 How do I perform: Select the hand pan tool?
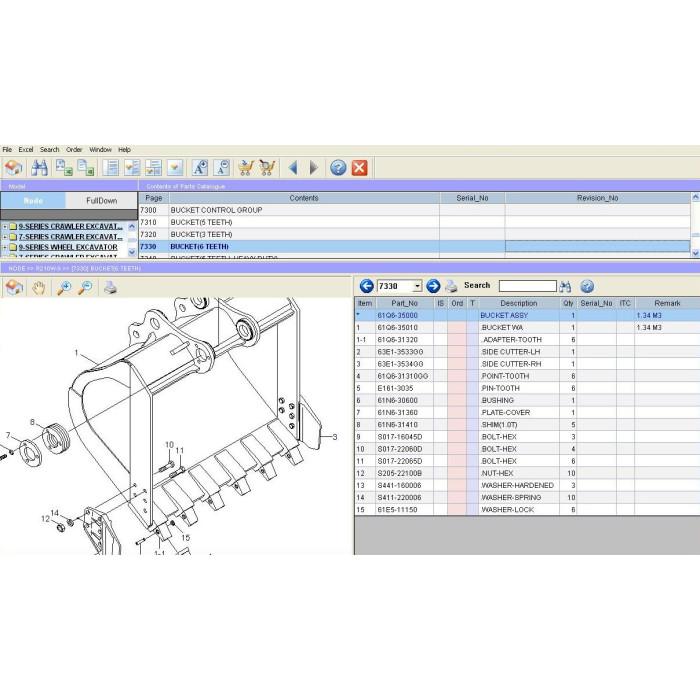tap(39, 288)
